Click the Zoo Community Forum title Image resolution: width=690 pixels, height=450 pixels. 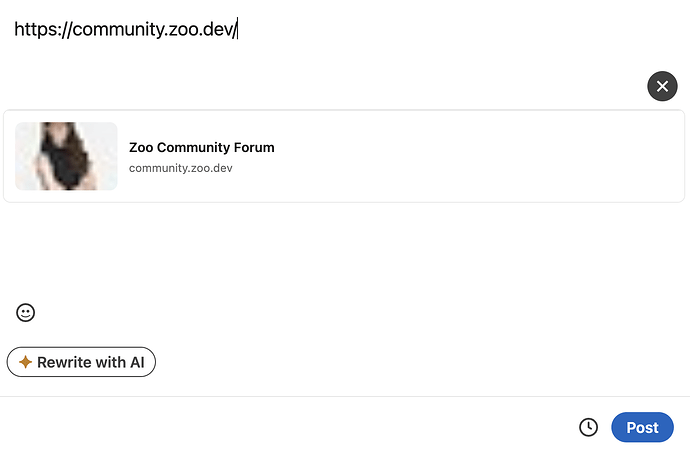click(x=202, y=147)
